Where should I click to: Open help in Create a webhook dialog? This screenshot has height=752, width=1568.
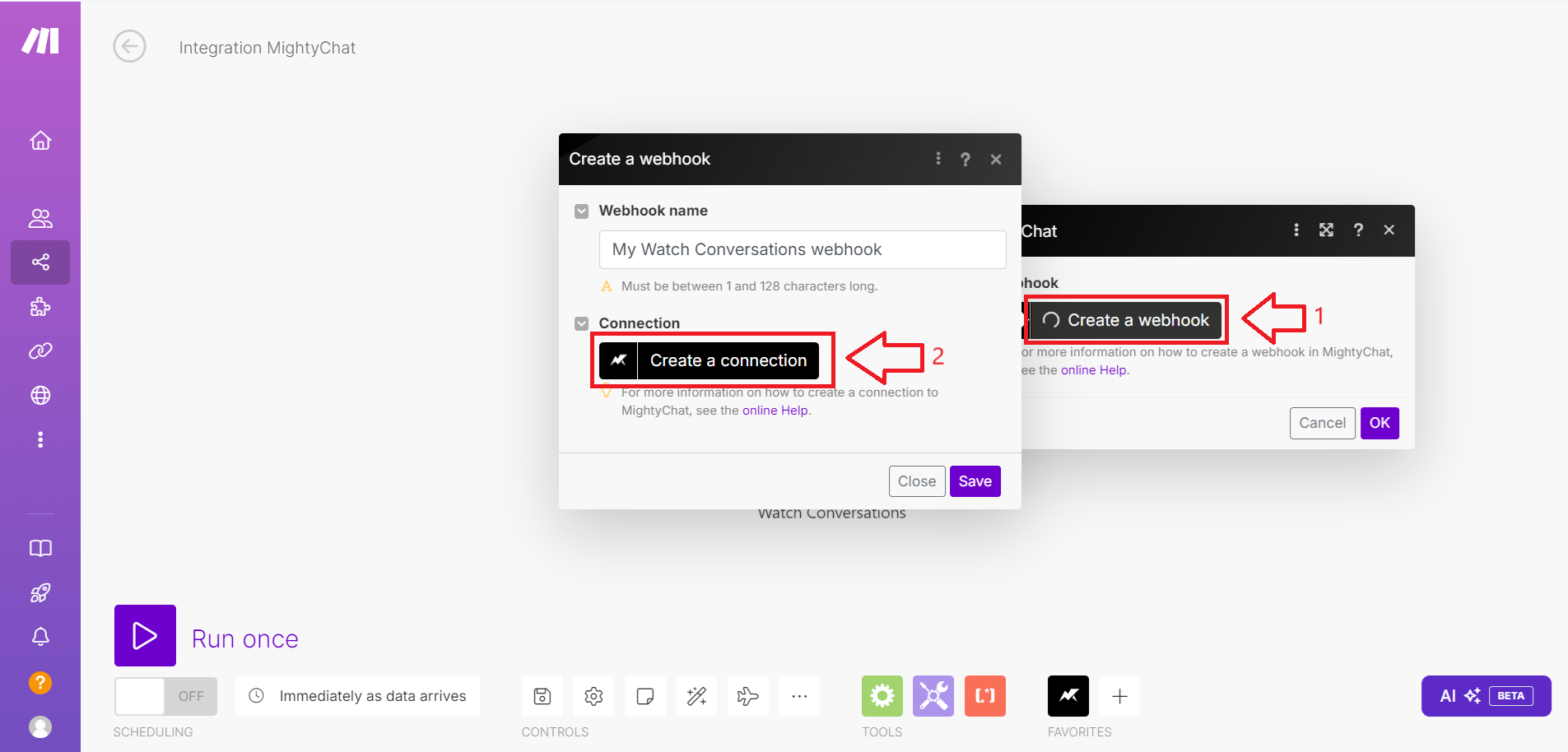pos(965,160)
